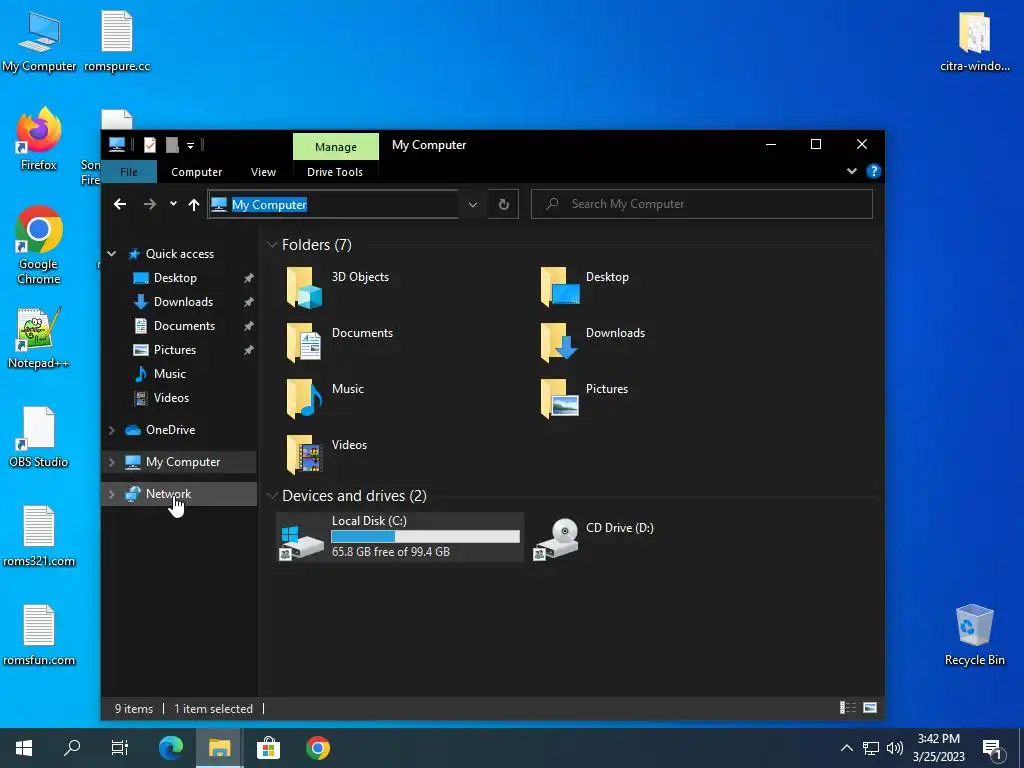Expand the Network tree node

(112, 494)
